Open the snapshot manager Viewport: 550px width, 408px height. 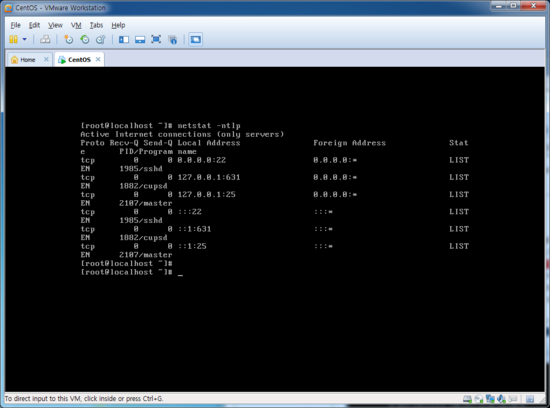click(101, 39)
